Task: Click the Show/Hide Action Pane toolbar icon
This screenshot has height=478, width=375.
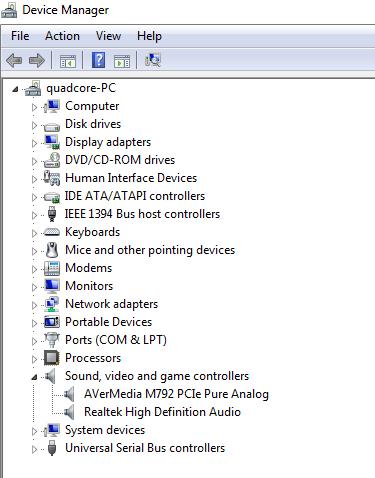Action: pos(122,62)
